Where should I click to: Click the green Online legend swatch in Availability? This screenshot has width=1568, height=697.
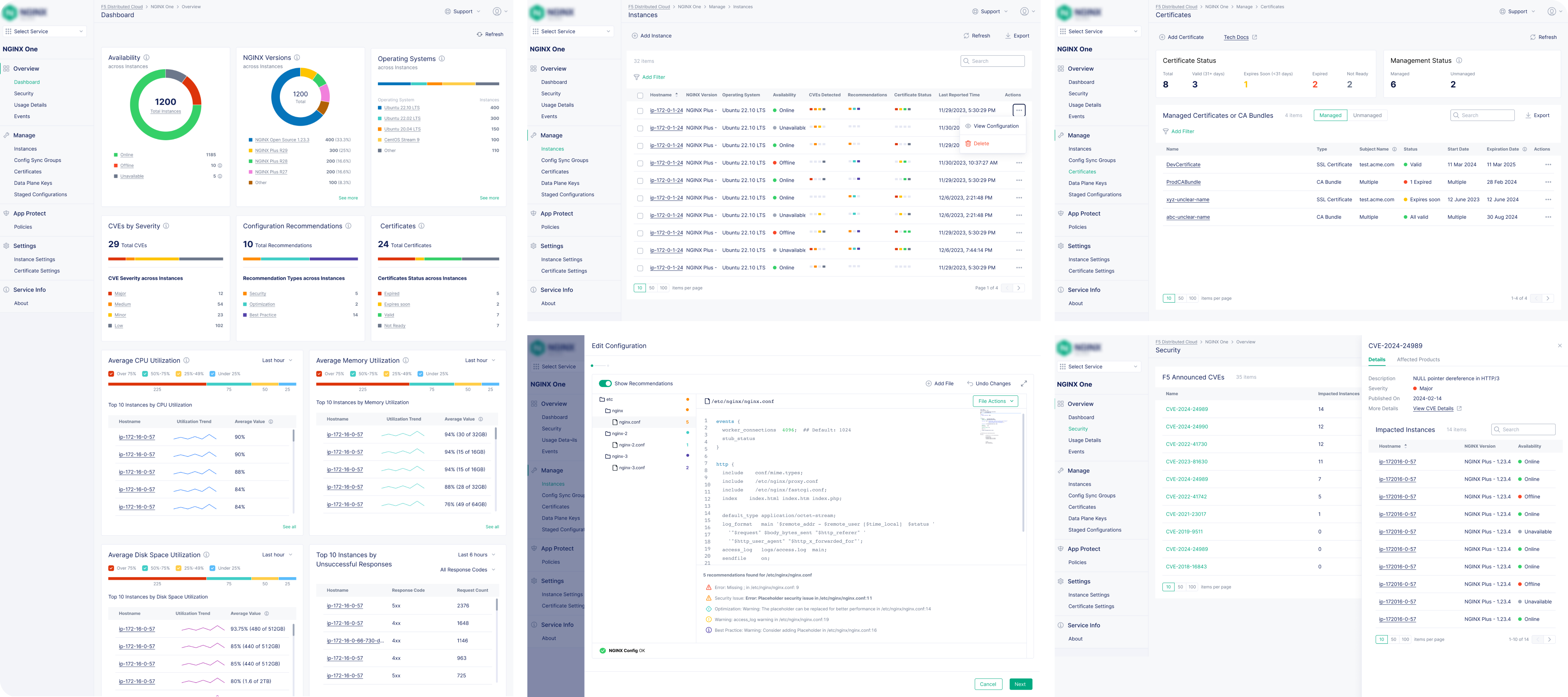(x=116, y=155)
